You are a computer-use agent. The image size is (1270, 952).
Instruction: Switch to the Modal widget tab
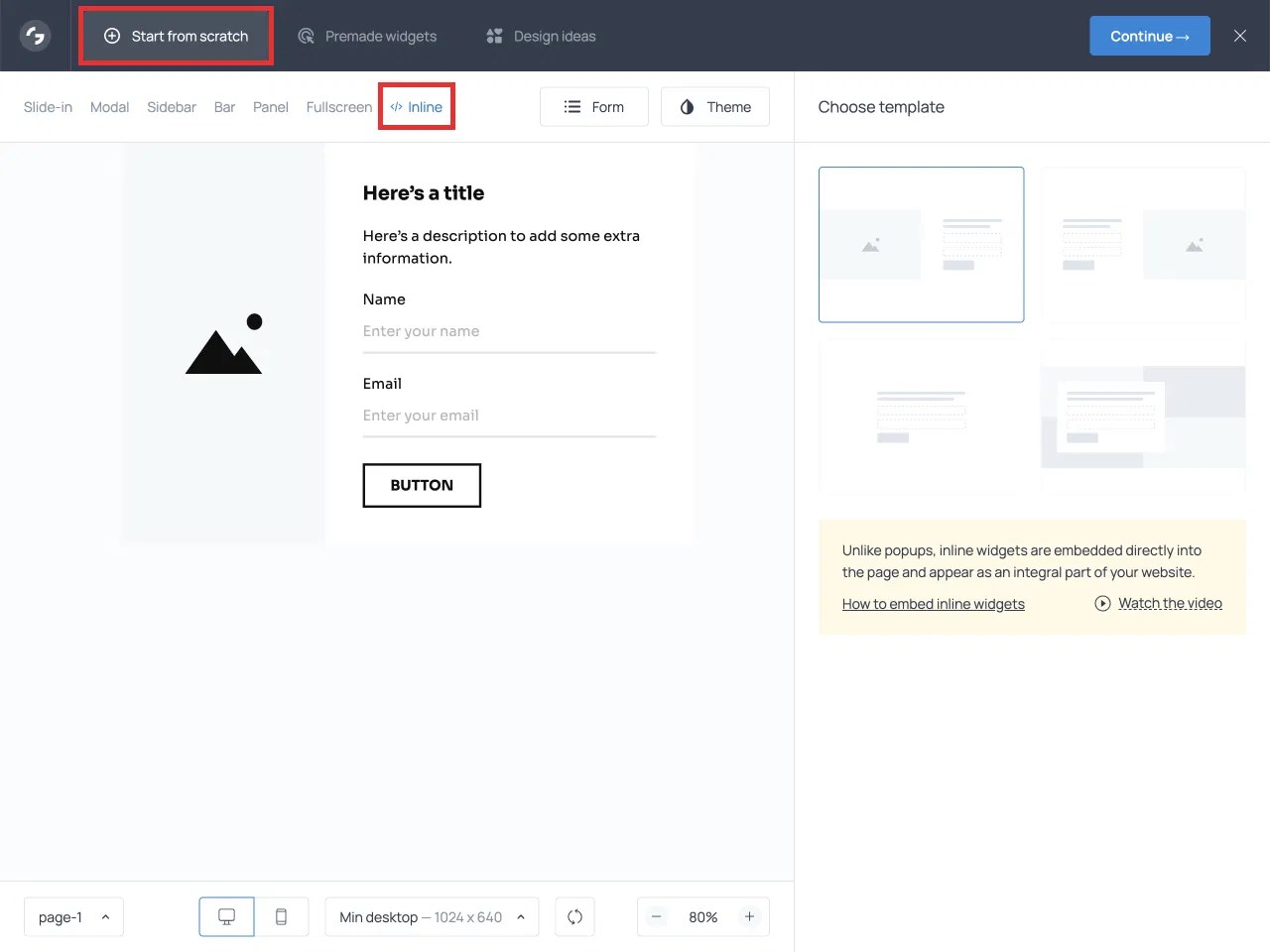109,106
